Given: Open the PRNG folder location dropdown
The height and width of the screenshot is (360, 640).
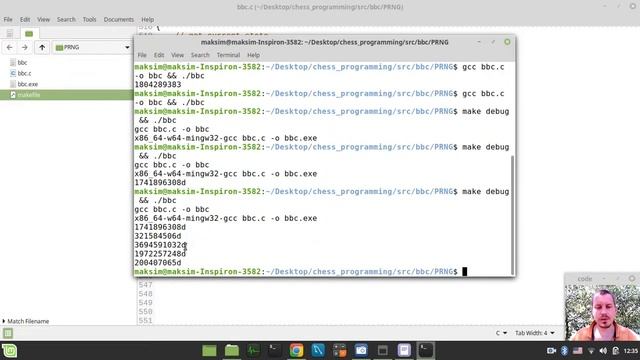Looking at the screenshot, I should click(x=92, y=47).
